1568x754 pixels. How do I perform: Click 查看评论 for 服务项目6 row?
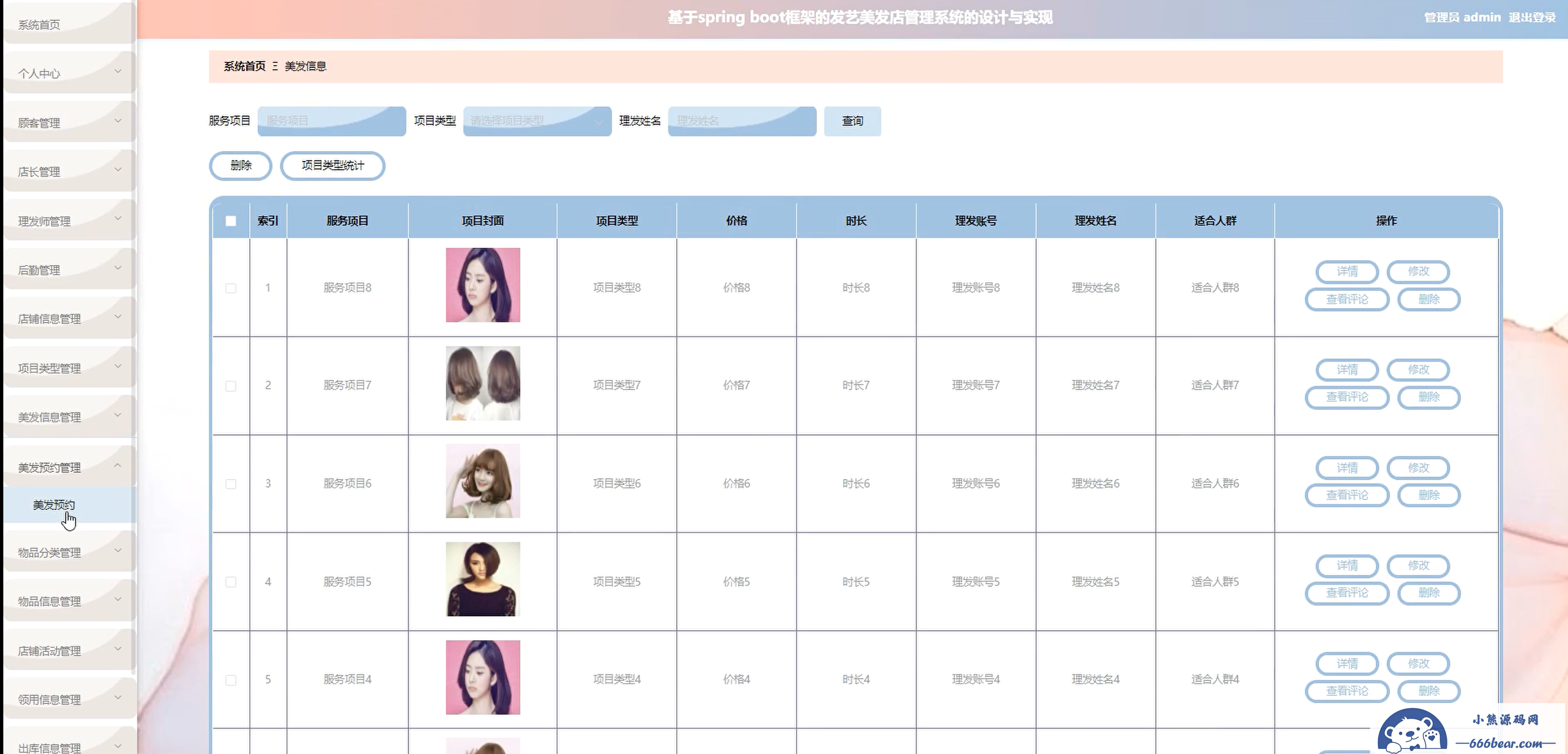click(1347, 496)
